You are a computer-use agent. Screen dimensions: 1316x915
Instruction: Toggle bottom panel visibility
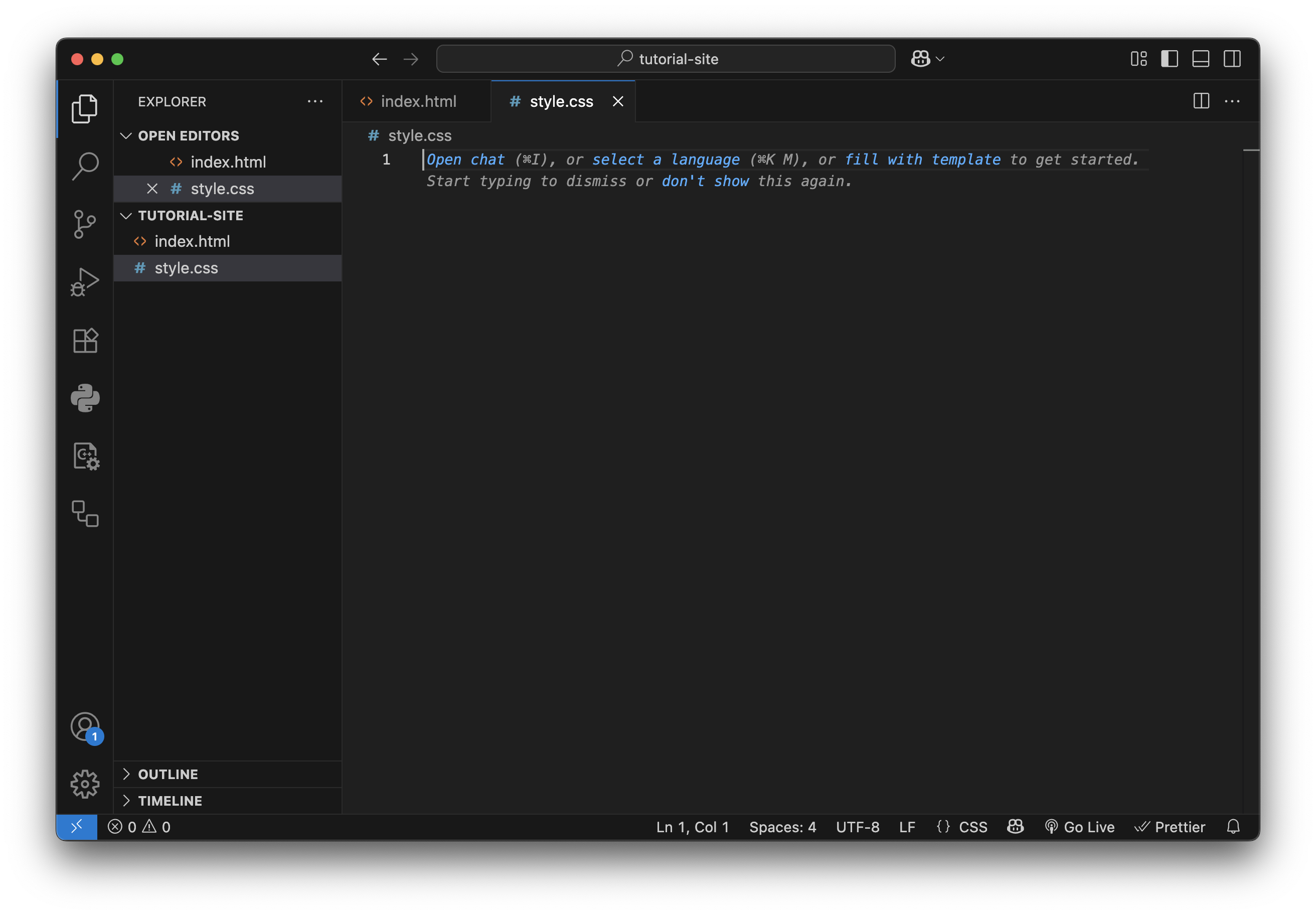pos(1200,59)
